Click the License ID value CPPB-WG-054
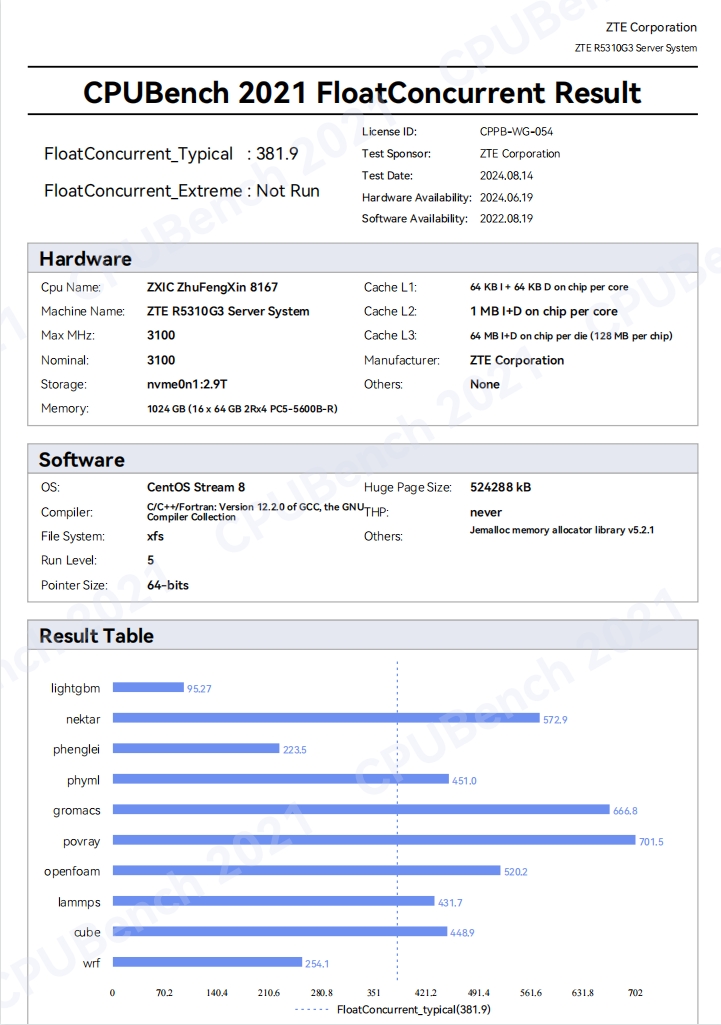721x1025 pixels. coord(516,131)
